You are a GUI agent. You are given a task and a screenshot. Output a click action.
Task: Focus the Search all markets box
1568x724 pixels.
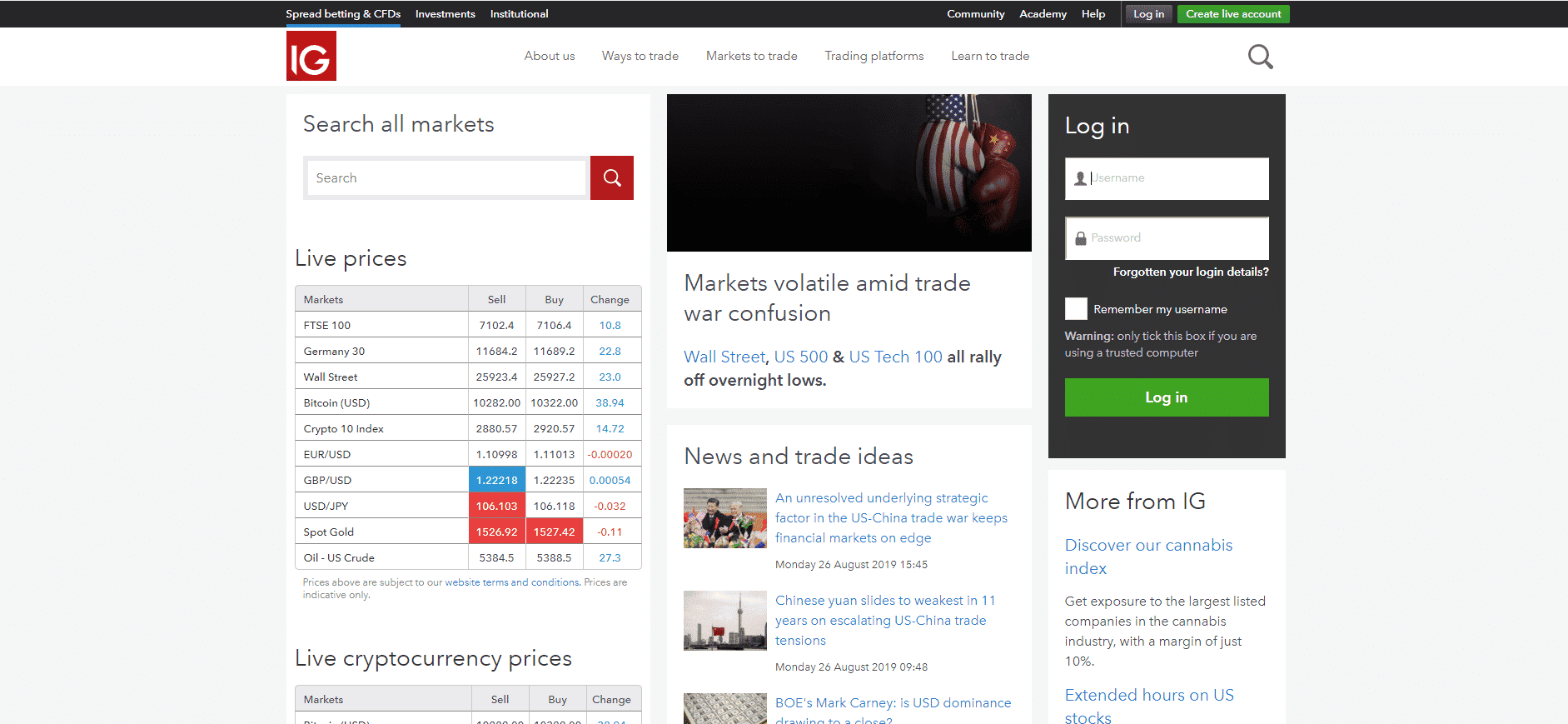447,178
